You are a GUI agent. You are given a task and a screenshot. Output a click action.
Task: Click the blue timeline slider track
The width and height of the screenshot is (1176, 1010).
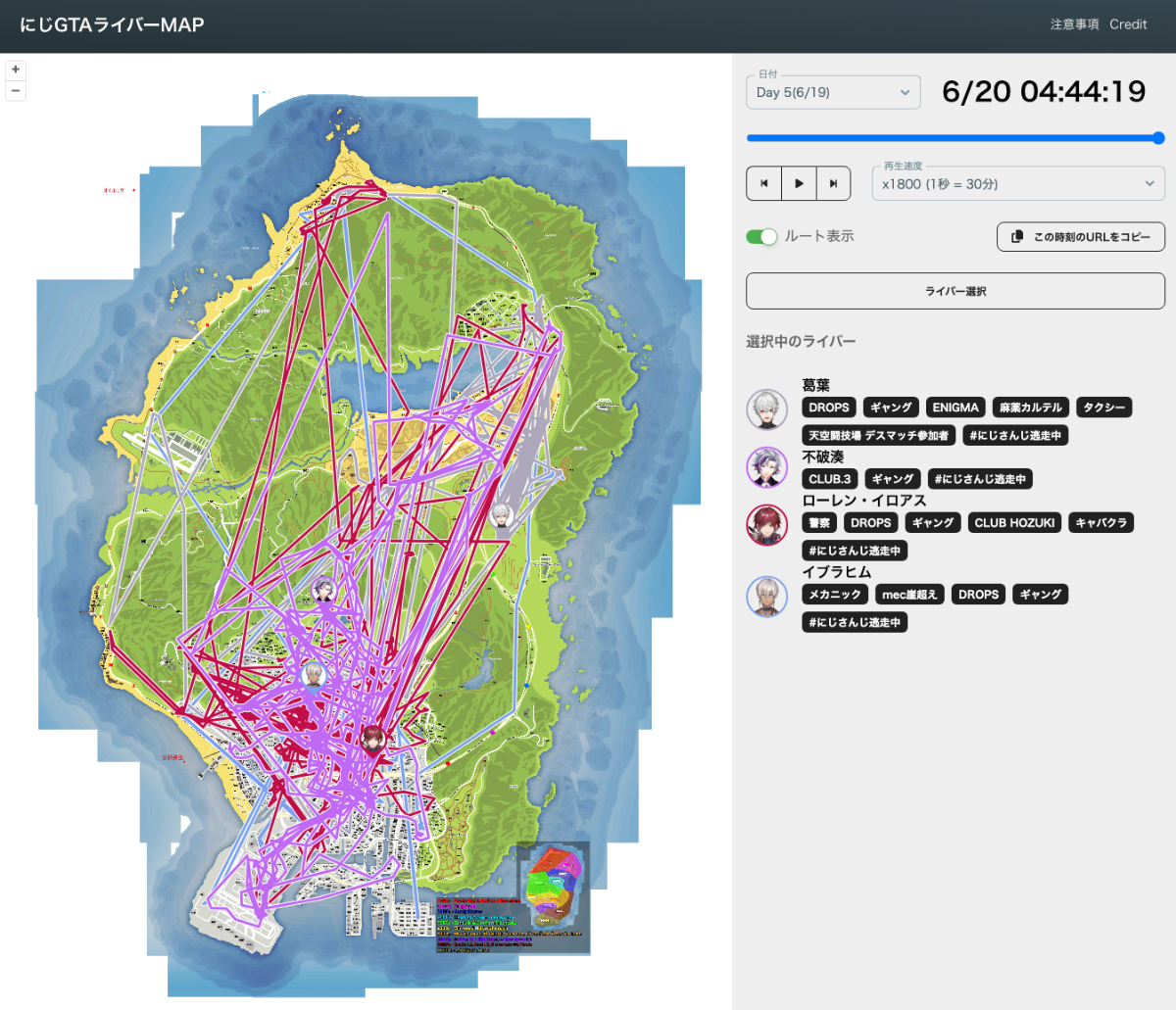coord(951,138)
